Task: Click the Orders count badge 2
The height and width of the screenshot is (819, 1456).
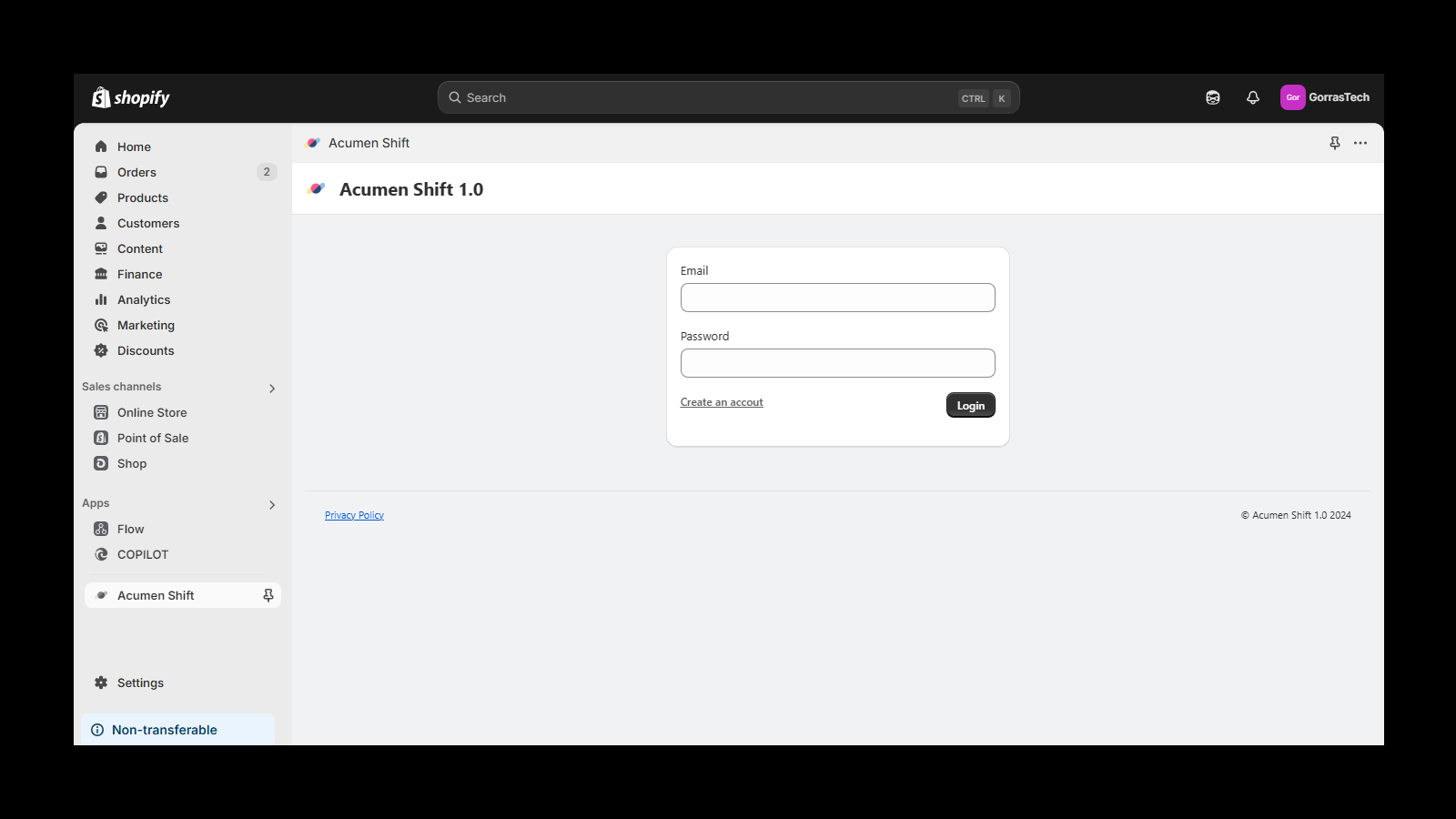Action: coord(267,172)
